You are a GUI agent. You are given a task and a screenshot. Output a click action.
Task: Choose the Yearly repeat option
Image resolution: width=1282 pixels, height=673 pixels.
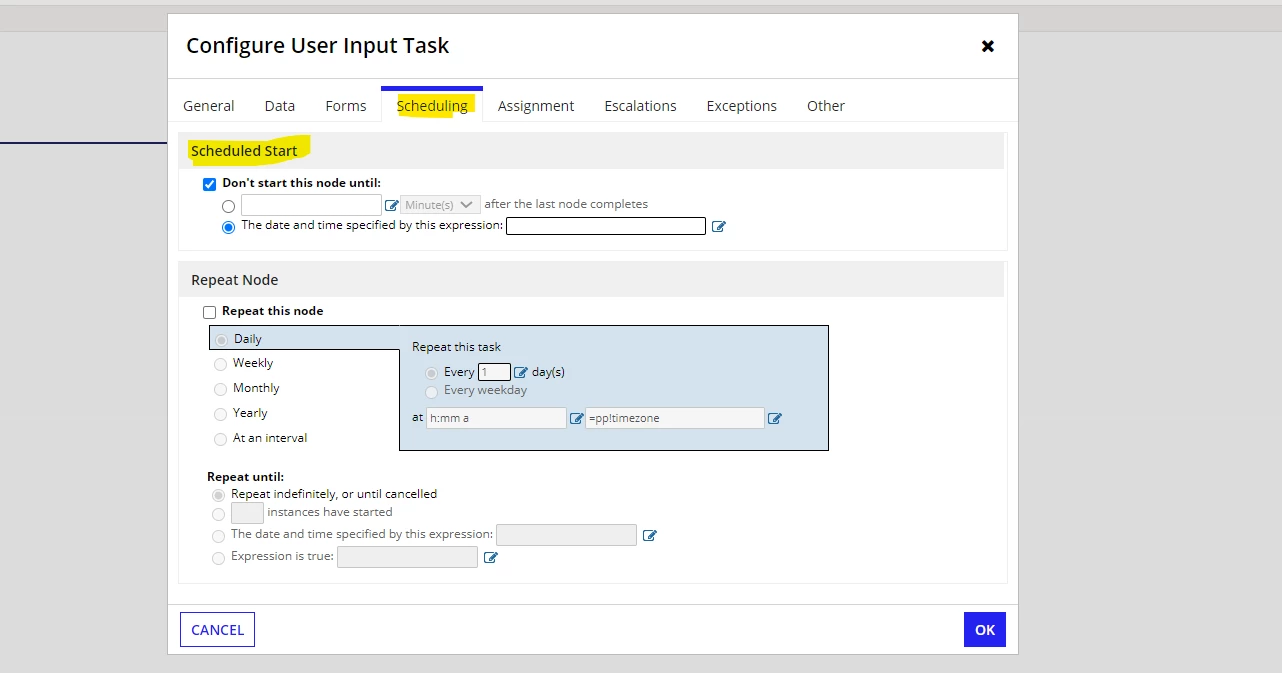click(220, 414)
